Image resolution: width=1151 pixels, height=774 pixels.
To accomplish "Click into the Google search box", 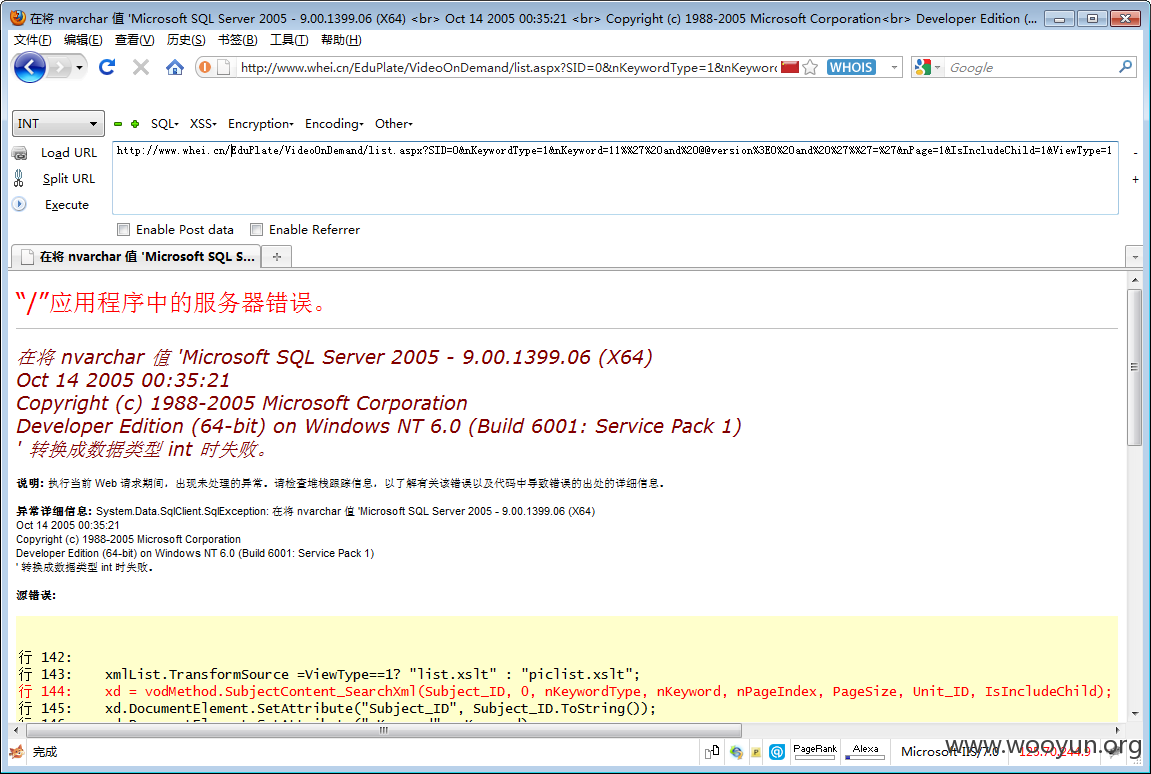I will point(1030,68).
